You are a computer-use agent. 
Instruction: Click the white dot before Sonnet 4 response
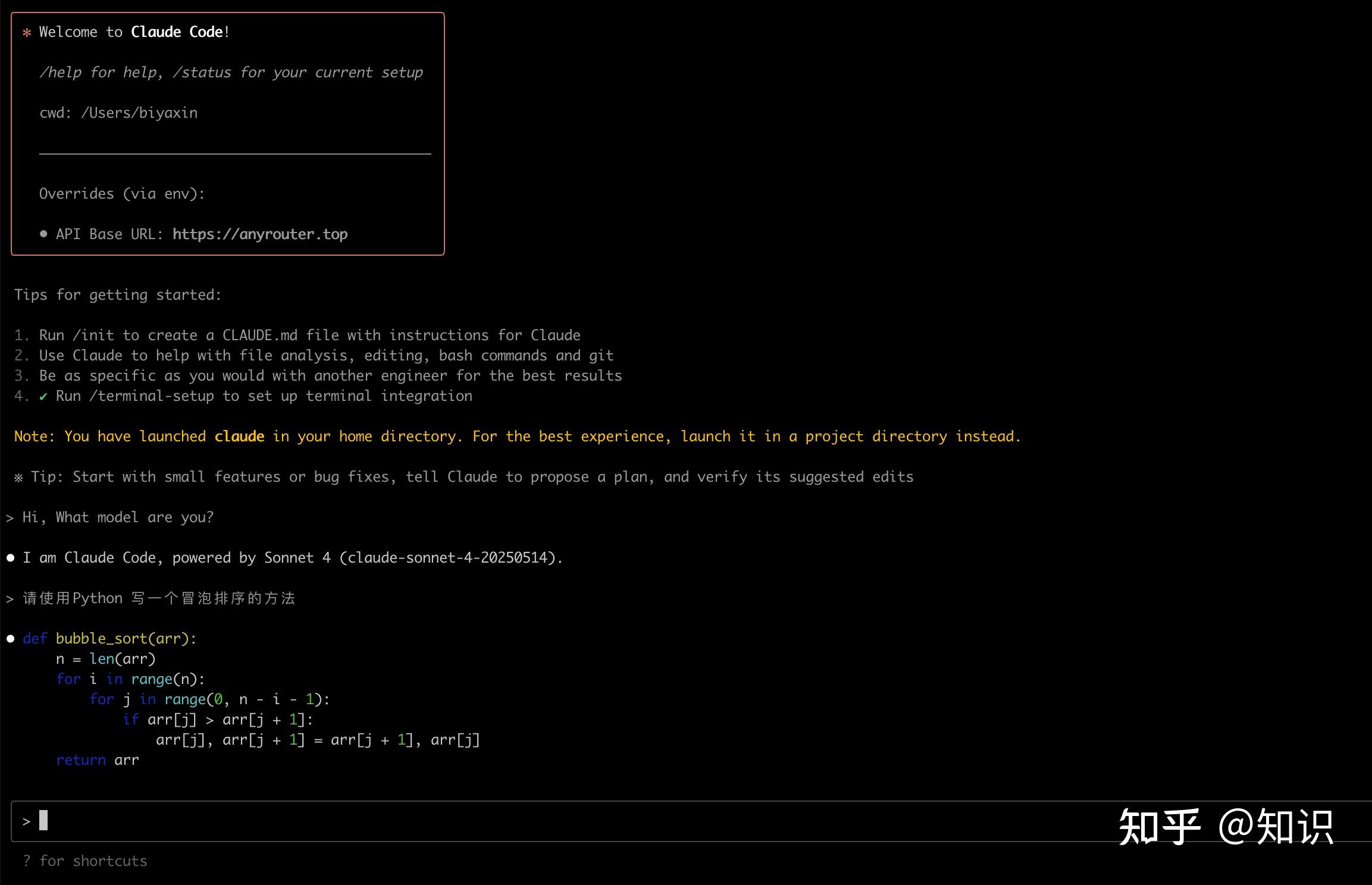tap(11, 558)
